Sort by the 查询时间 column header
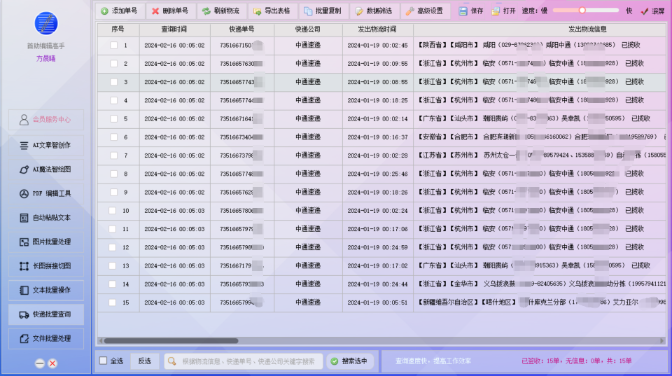 174,29
